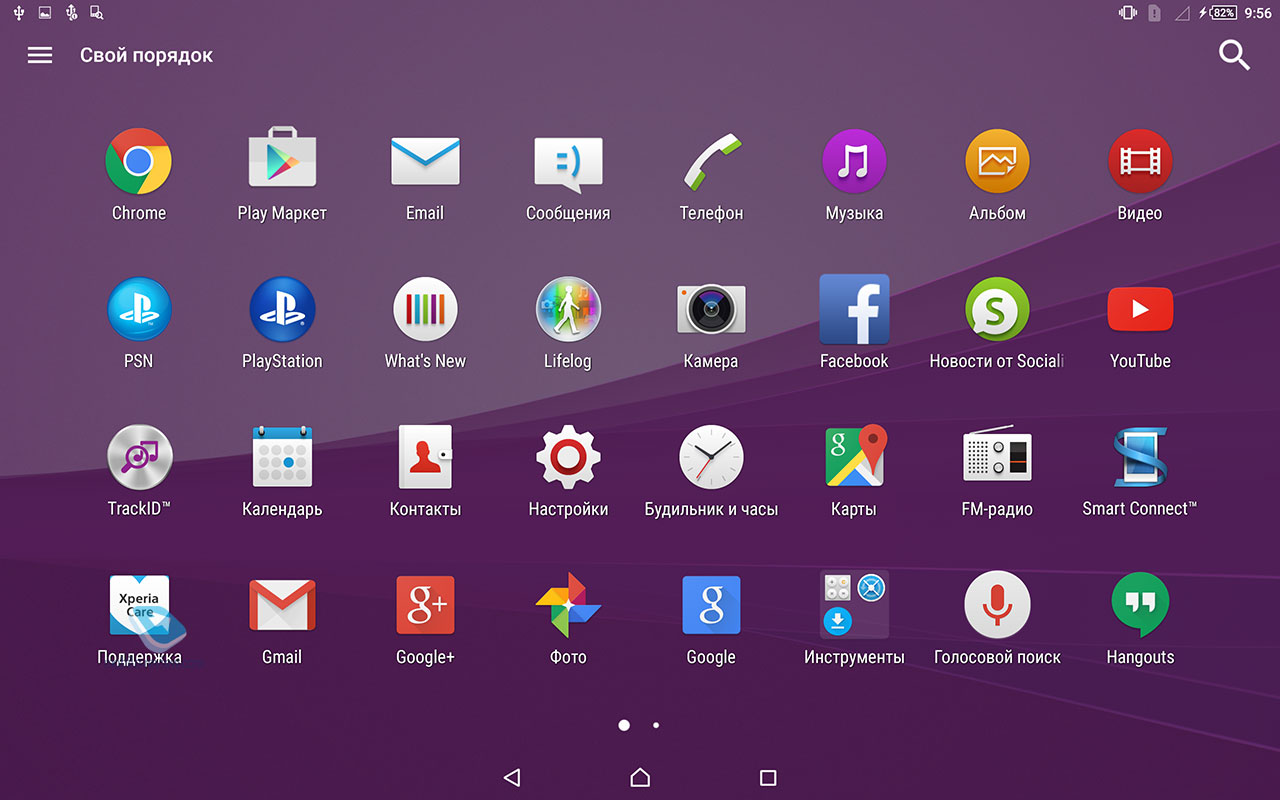Launch the Smart Connect app
Viewport: 1280px width, 800px height.
click(x=1140, y=457)
